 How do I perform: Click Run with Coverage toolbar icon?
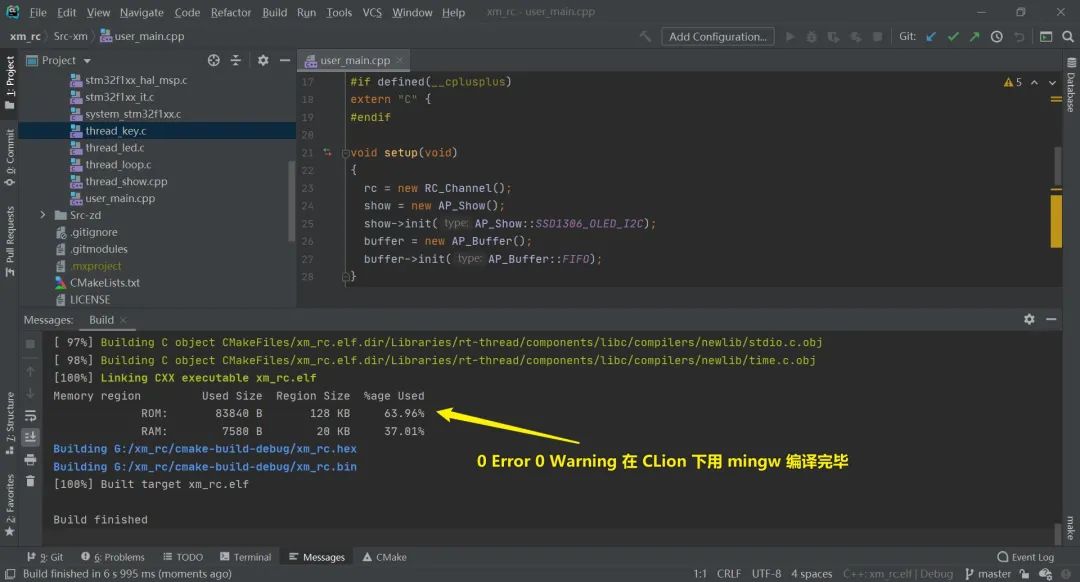pyautogui.click(x=833, y=37)
